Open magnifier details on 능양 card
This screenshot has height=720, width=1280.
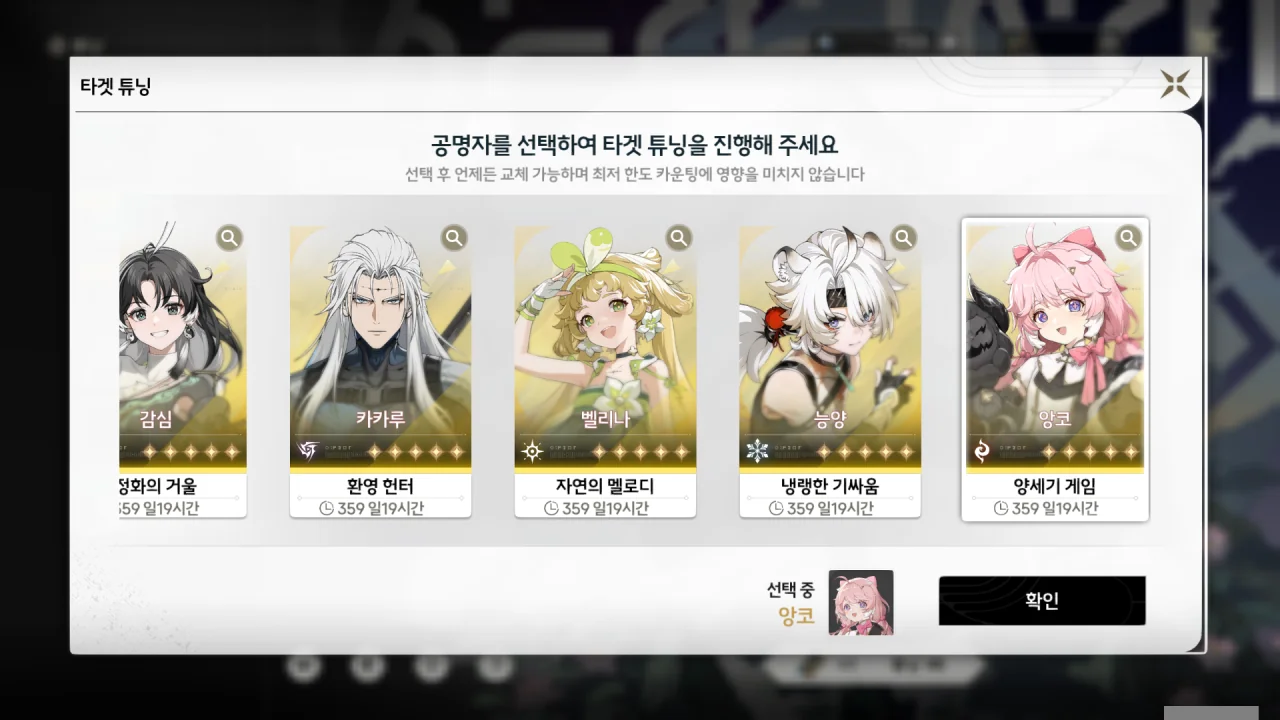[x=904, y=238]
